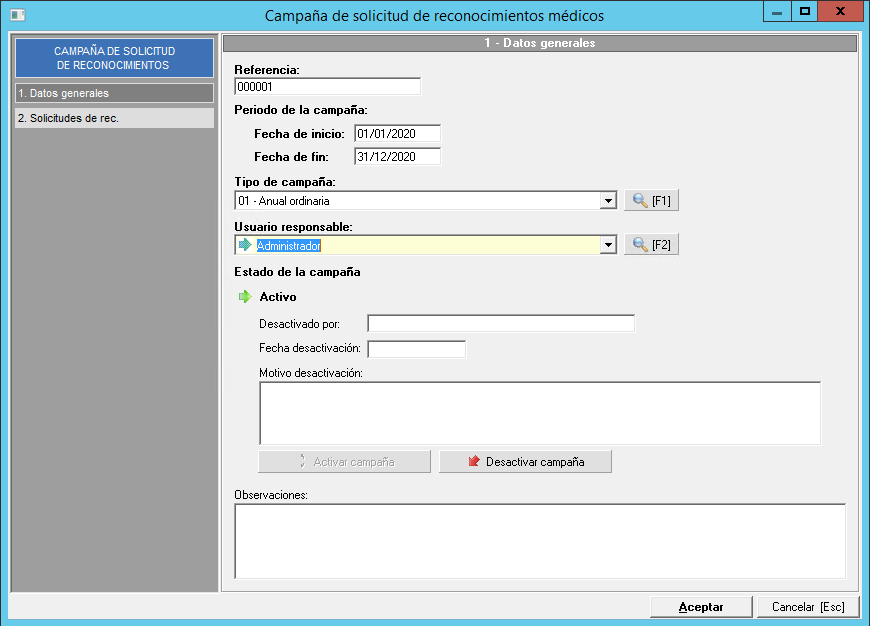The height and width of the screenshot is (626, 871).
Task: Click the magnifier search button [F2]
Action: 651,245
